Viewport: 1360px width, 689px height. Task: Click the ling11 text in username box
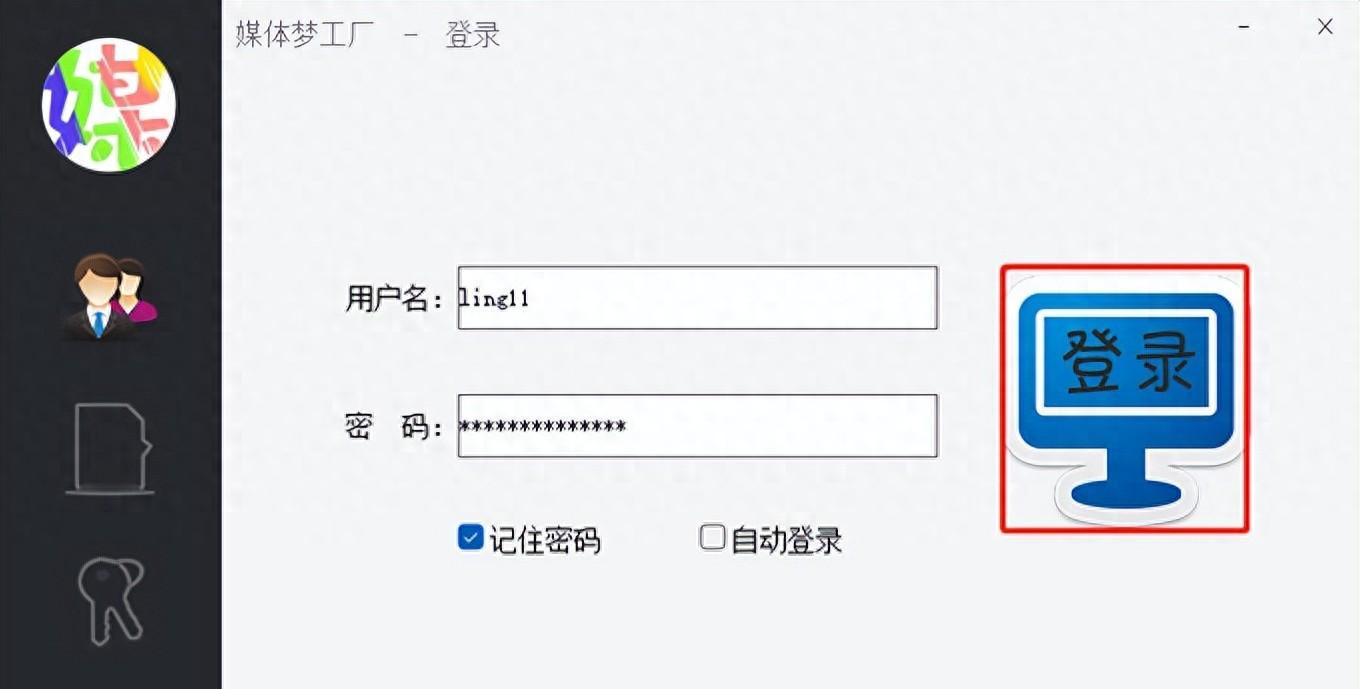pos(493,297)
